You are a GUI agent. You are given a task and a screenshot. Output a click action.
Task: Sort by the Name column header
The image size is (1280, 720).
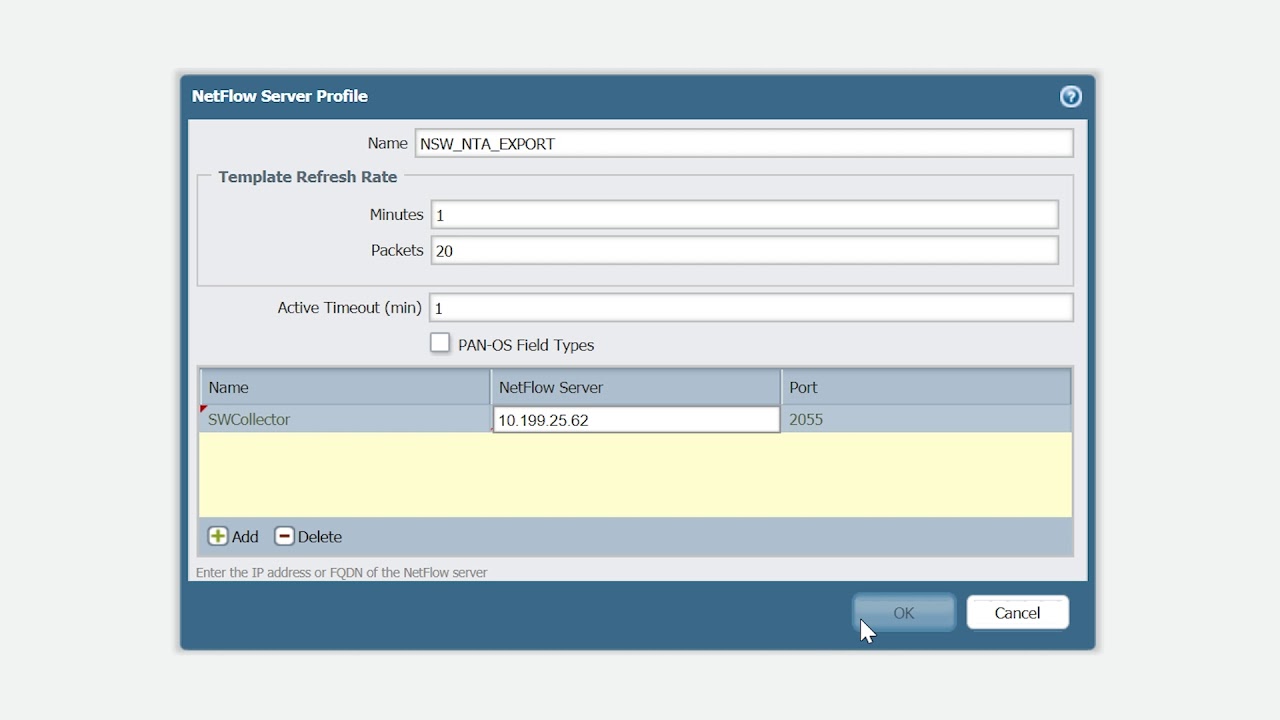(x=345, y=387)
